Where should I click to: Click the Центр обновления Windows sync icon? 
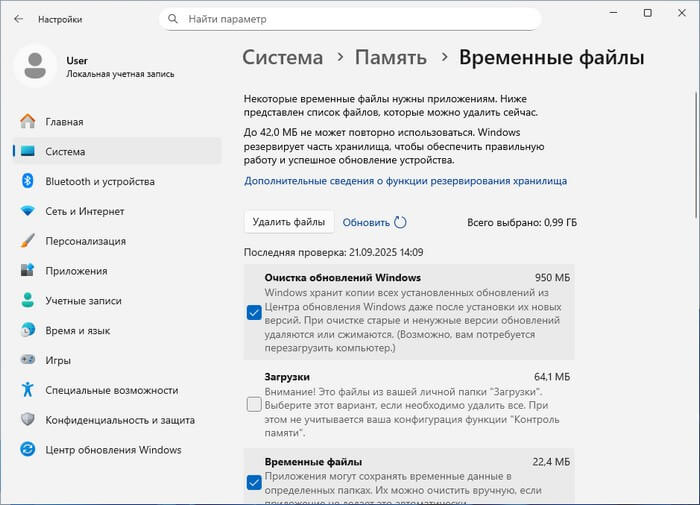pyautogui.click(x=28, y=449)
